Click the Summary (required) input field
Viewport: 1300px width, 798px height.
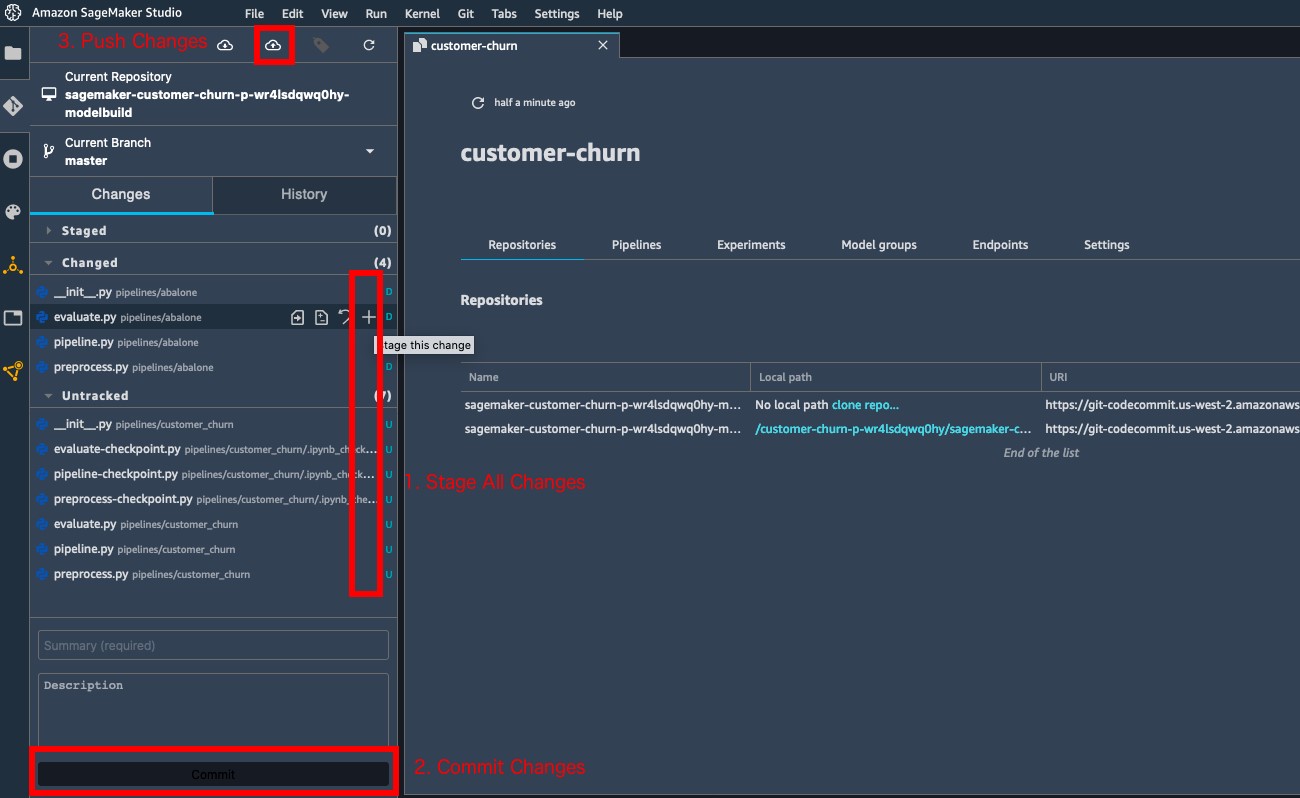(x=213, y=645)
